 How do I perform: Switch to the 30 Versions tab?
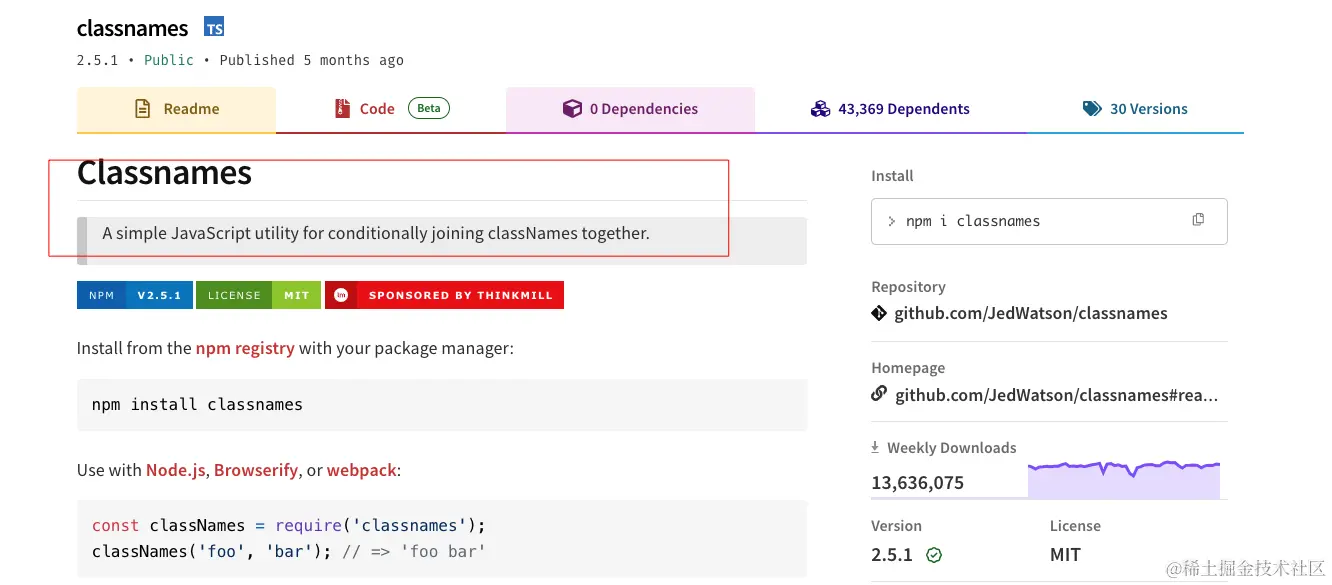pyautogui.click(x=1148, y=109)
